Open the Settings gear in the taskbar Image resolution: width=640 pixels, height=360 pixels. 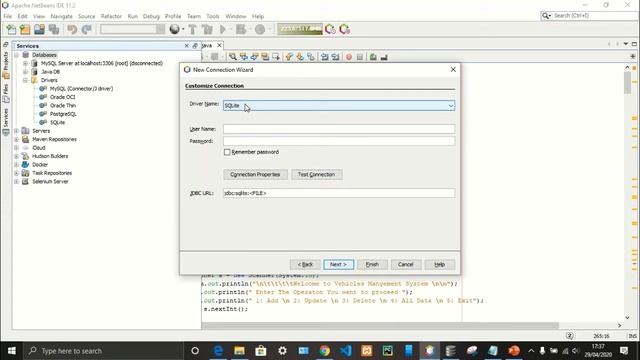282,351
